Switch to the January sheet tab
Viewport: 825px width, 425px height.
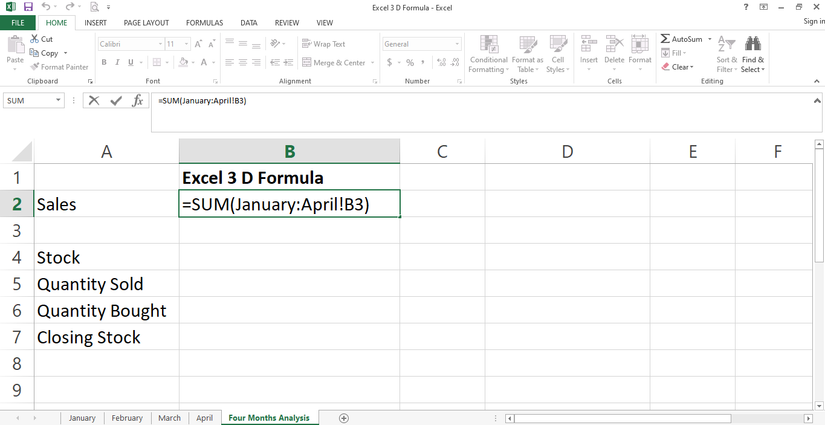point(82,418)
